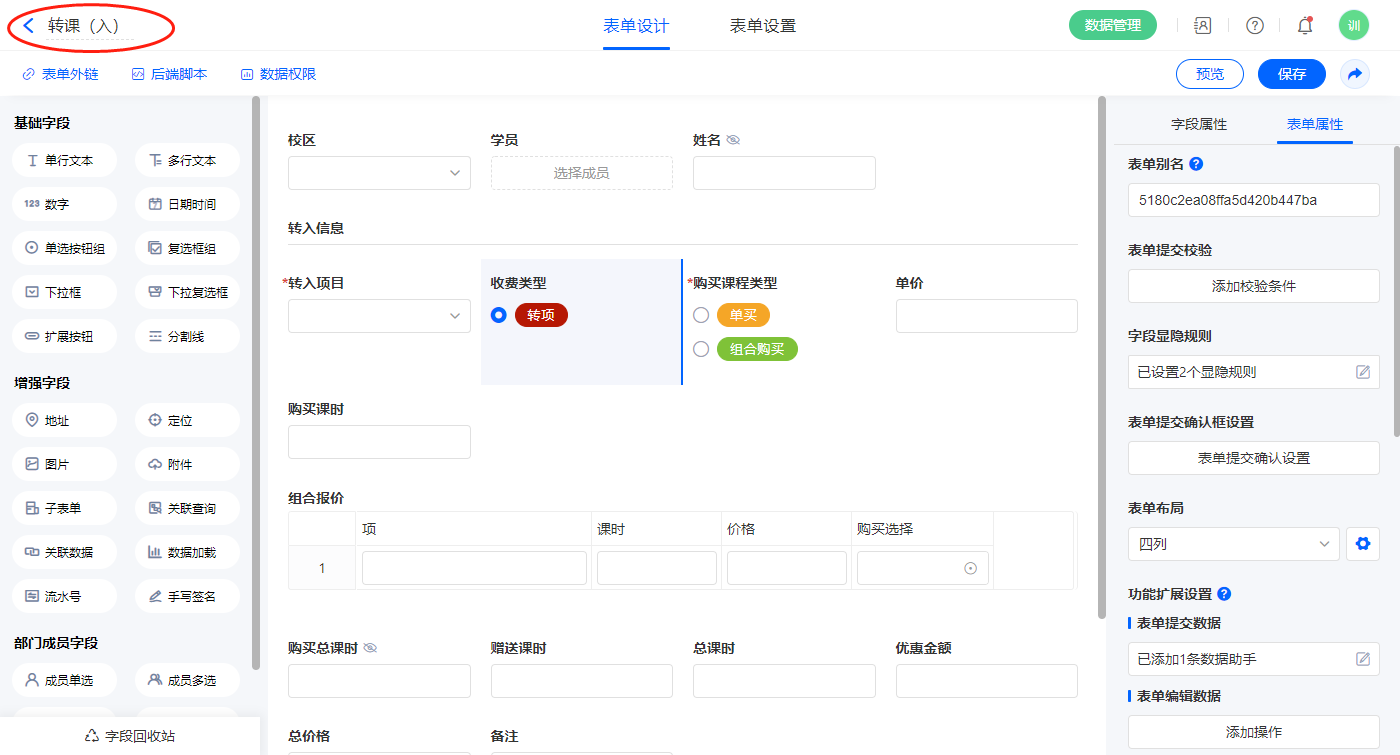The height and width of the screenshot is (755, 1400).
Task: Switch to the 字段属性 tab
Action: coord(1198,124)
